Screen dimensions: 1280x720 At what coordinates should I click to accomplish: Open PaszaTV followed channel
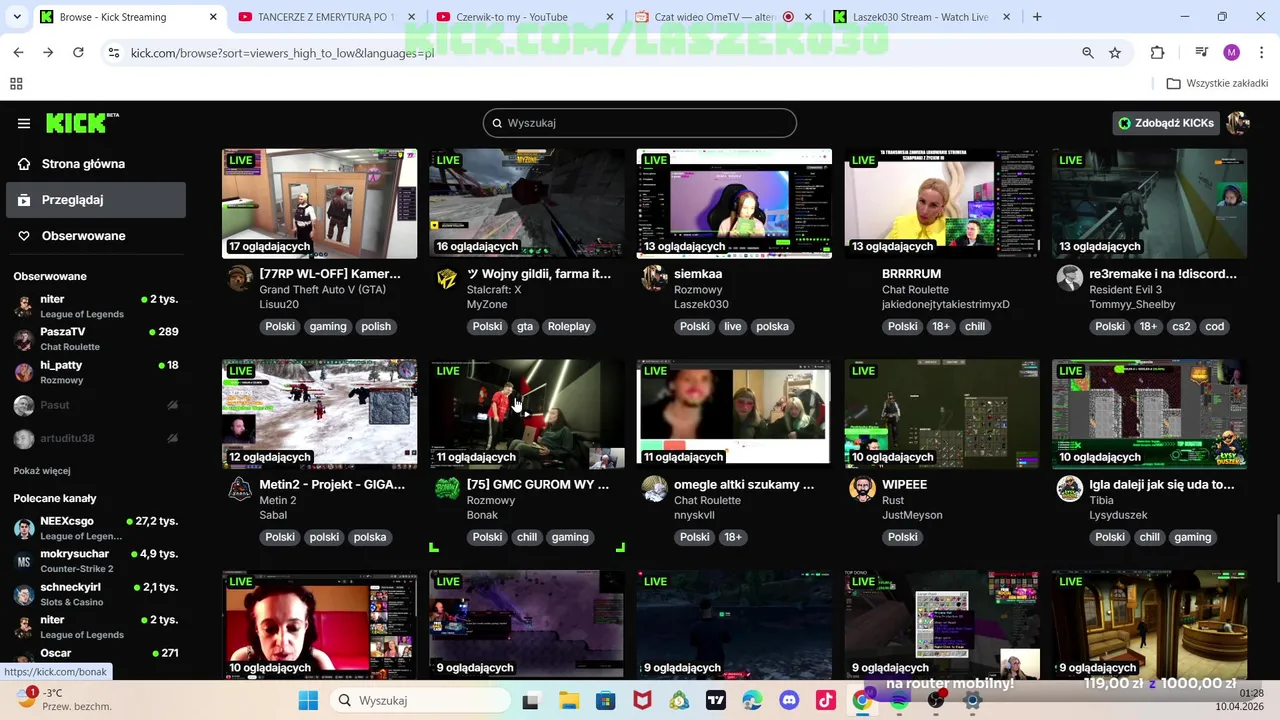[x=95, y=339]
